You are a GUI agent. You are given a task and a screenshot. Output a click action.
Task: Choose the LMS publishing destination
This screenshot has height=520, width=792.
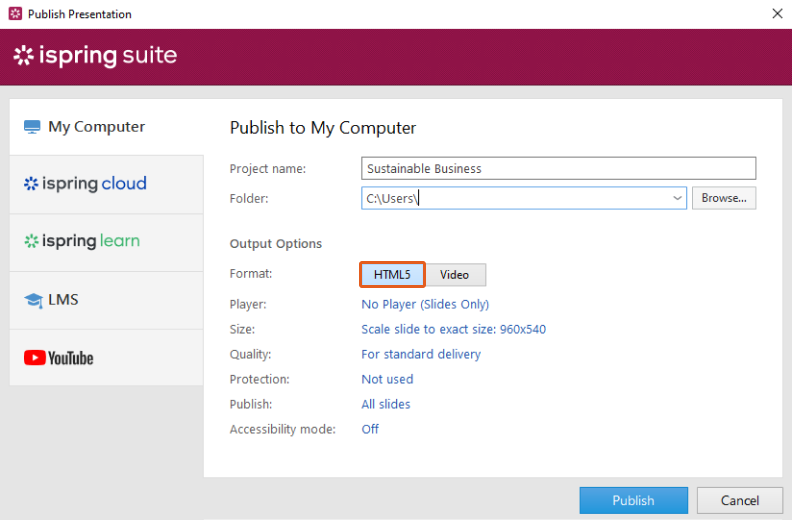107,301
